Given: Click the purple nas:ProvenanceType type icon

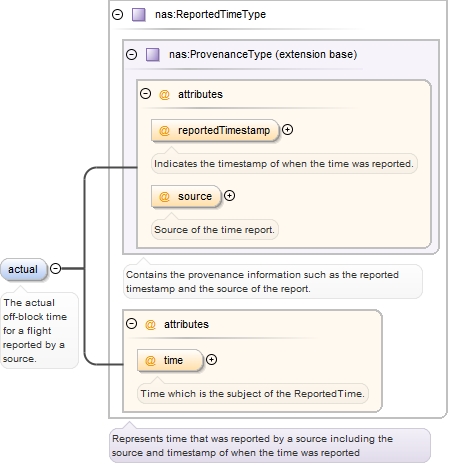Looking at the screenshot, I should [153, 54].
